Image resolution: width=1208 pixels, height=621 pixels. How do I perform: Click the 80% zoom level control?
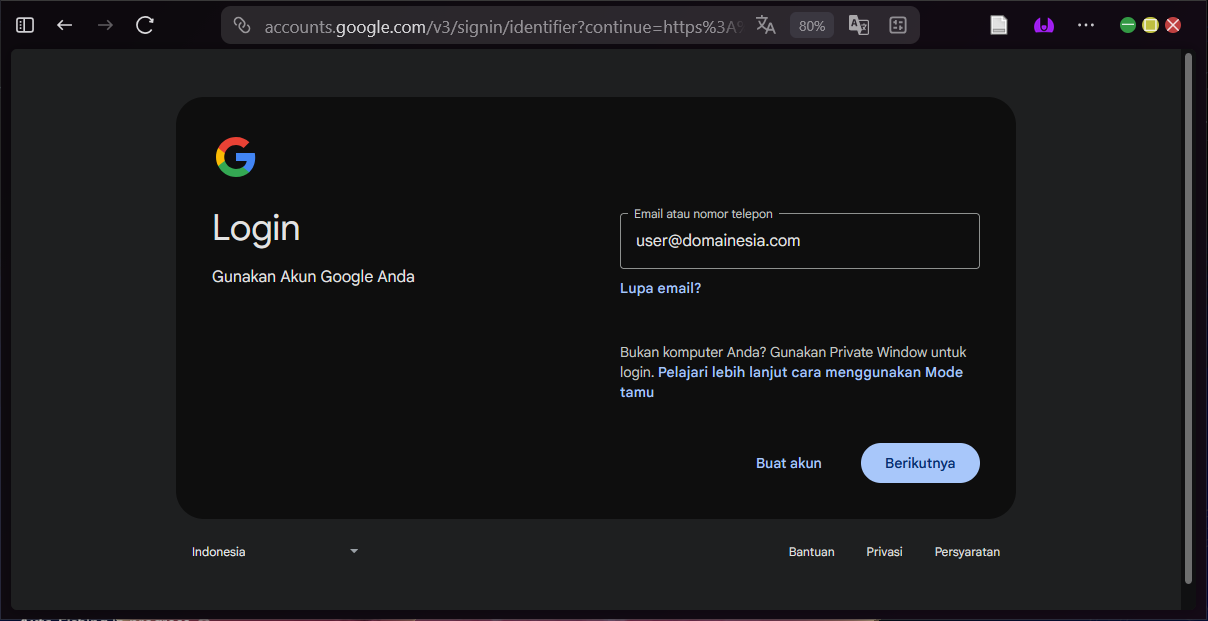[x=811, y=25]
